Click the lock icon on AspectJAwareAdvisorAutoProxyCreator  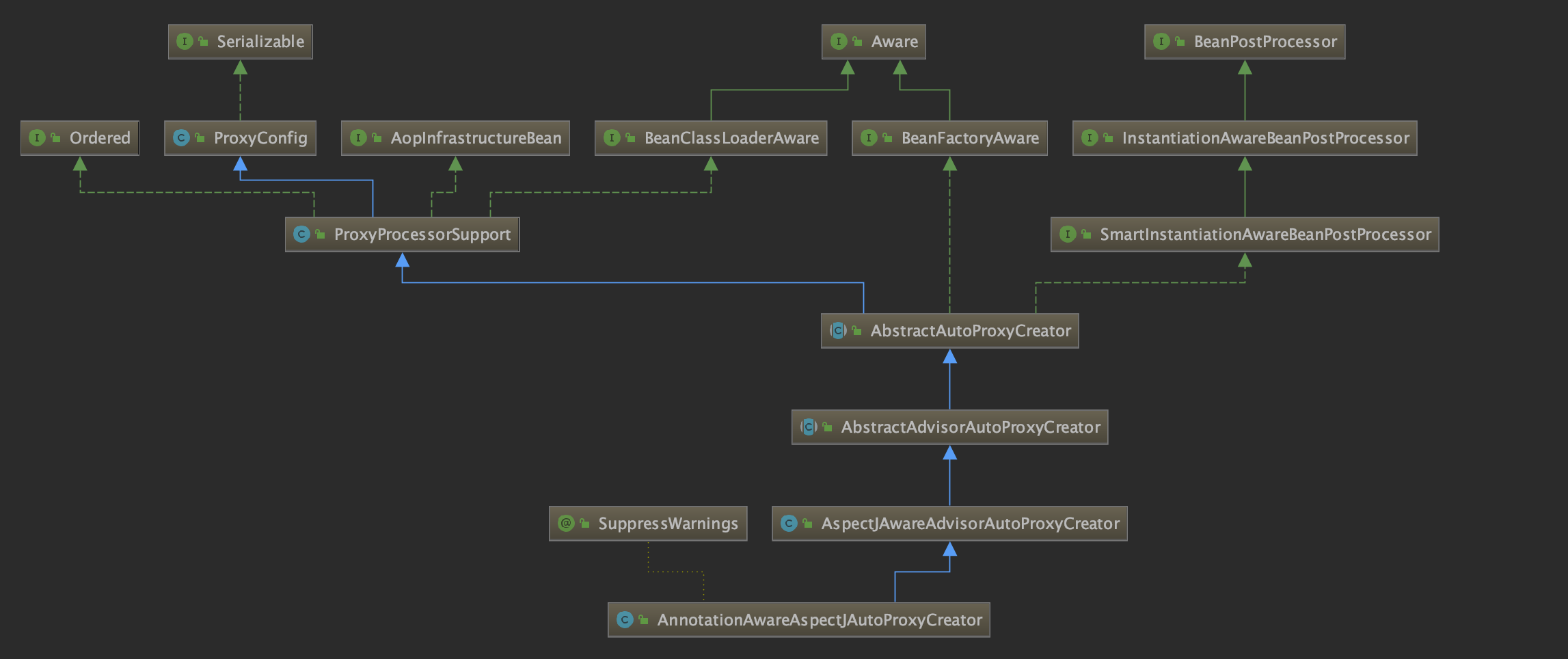(x=807, y=524)
